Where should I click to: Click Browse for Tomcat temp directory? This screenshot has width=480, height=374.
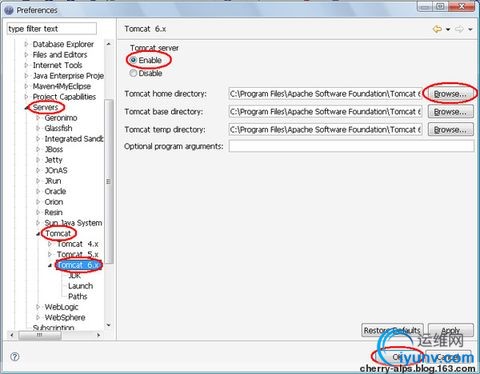(450, 130)
